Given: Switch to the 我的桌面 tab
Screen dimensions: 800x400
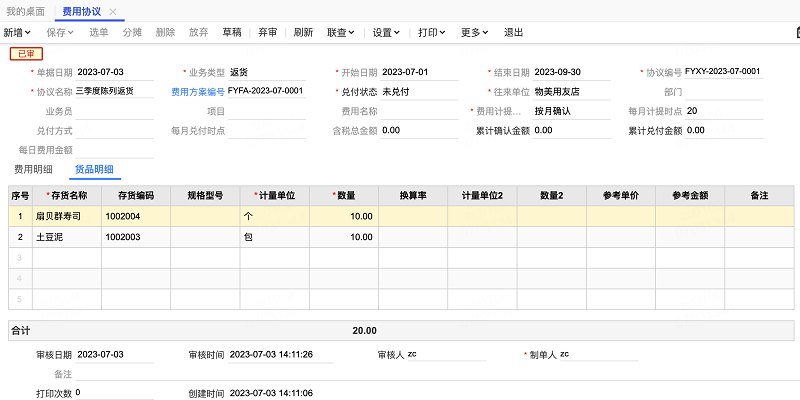Looking at the screenshot, I should coord(26,12).
